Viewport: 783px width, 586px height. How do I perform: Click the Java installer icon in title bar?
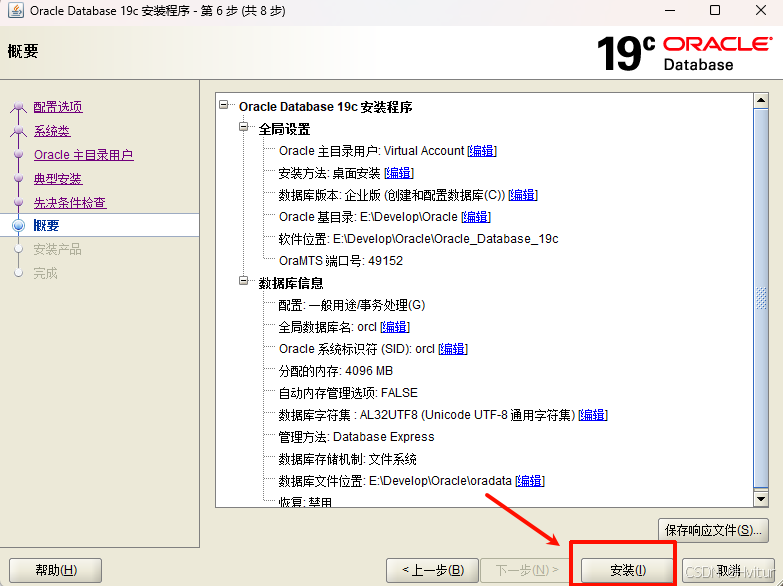point(15,10)
